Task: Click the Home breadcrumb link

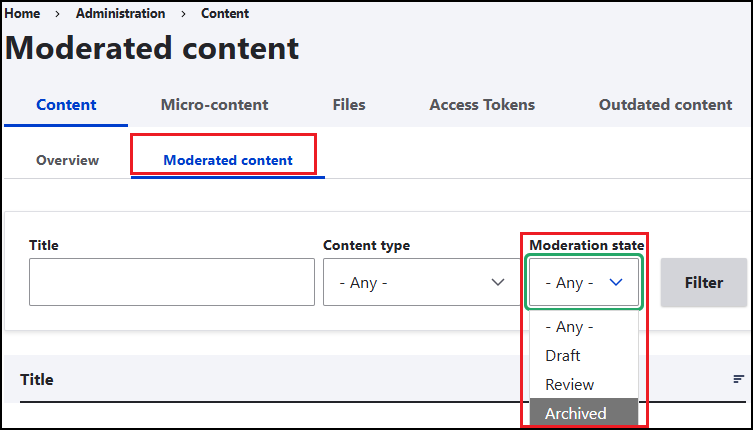Action: pyautogui.click(x=22, y=13)
